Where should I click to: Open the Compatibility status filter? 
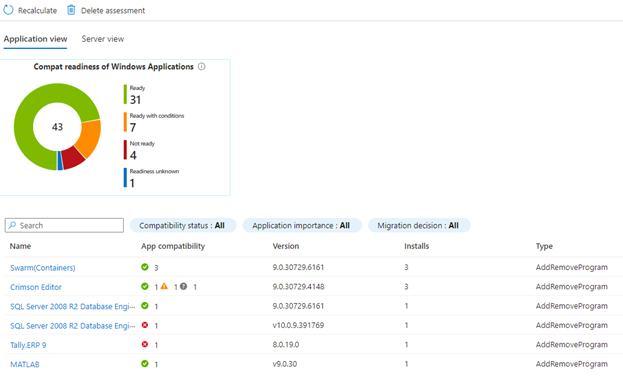(x=183, y=225)
